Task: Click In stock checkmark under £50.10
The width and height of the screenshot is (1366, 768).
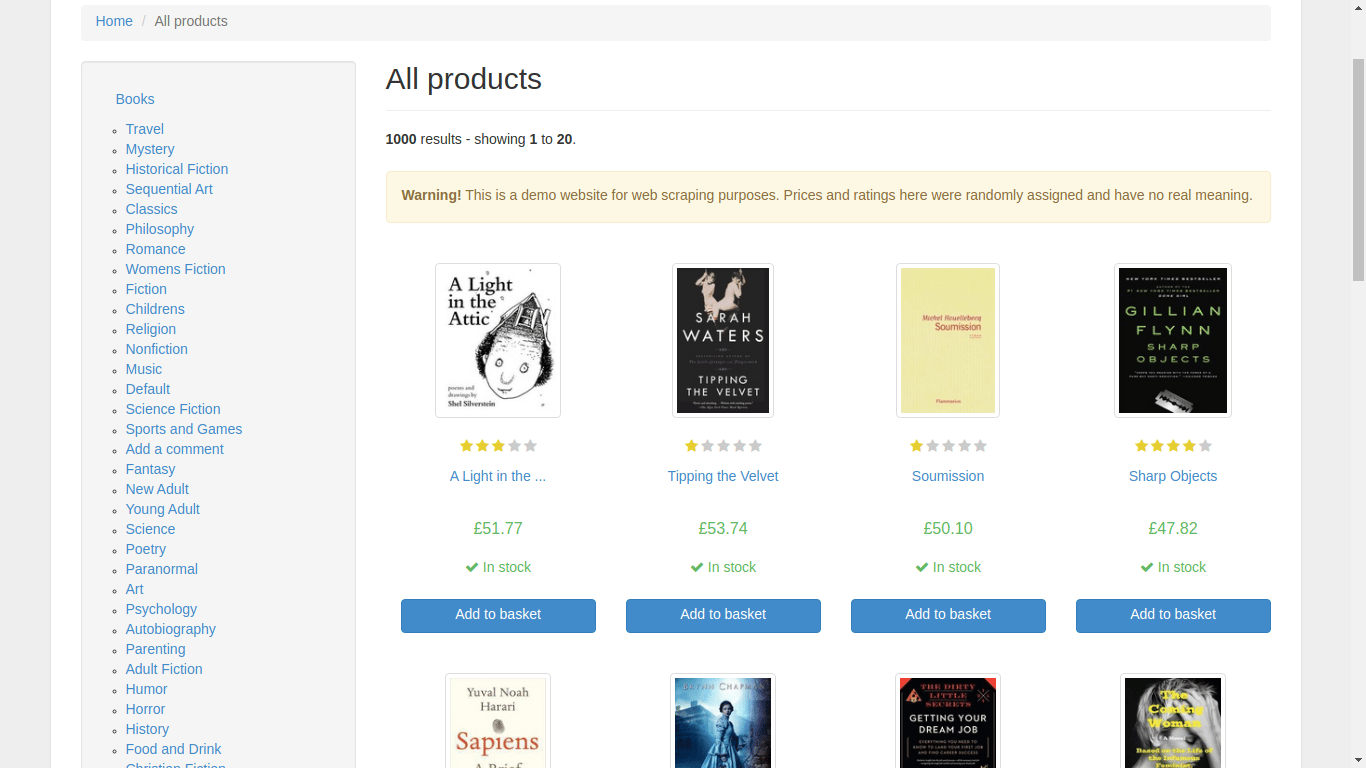Action: coord(922,567)
